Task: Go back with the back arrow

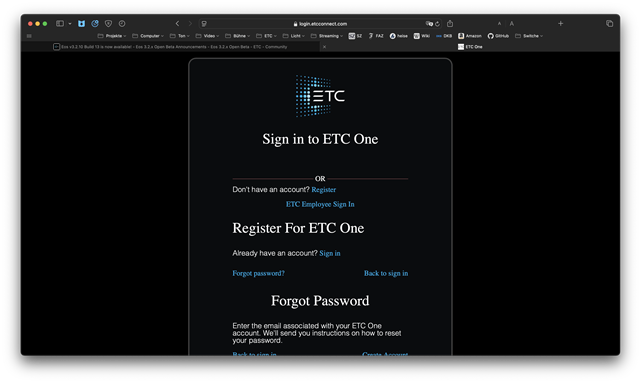Action: pos(177,24)
